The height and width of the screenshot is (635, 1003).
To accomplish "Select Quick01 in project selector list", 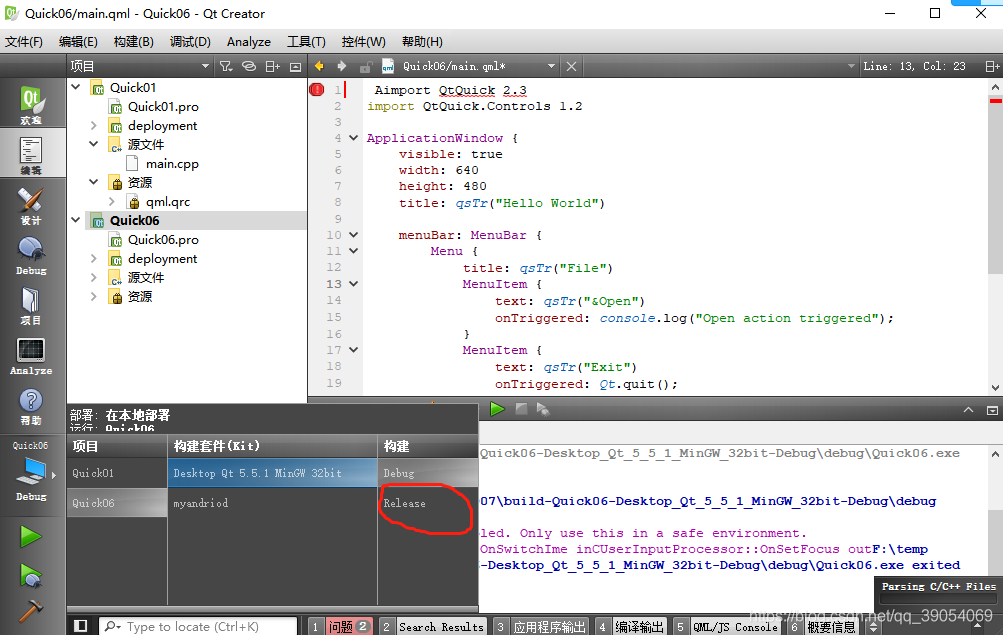I will tap(117, 473).
